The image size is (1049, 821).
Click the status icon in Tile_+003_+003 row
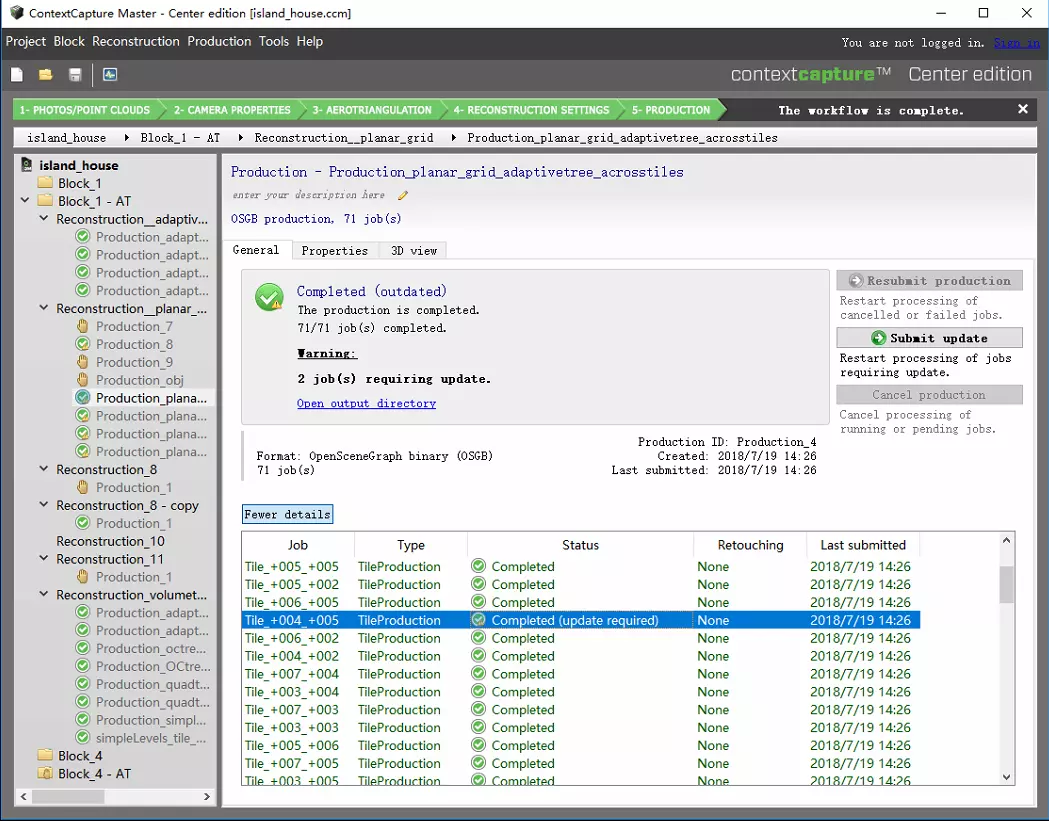[478, 727]
